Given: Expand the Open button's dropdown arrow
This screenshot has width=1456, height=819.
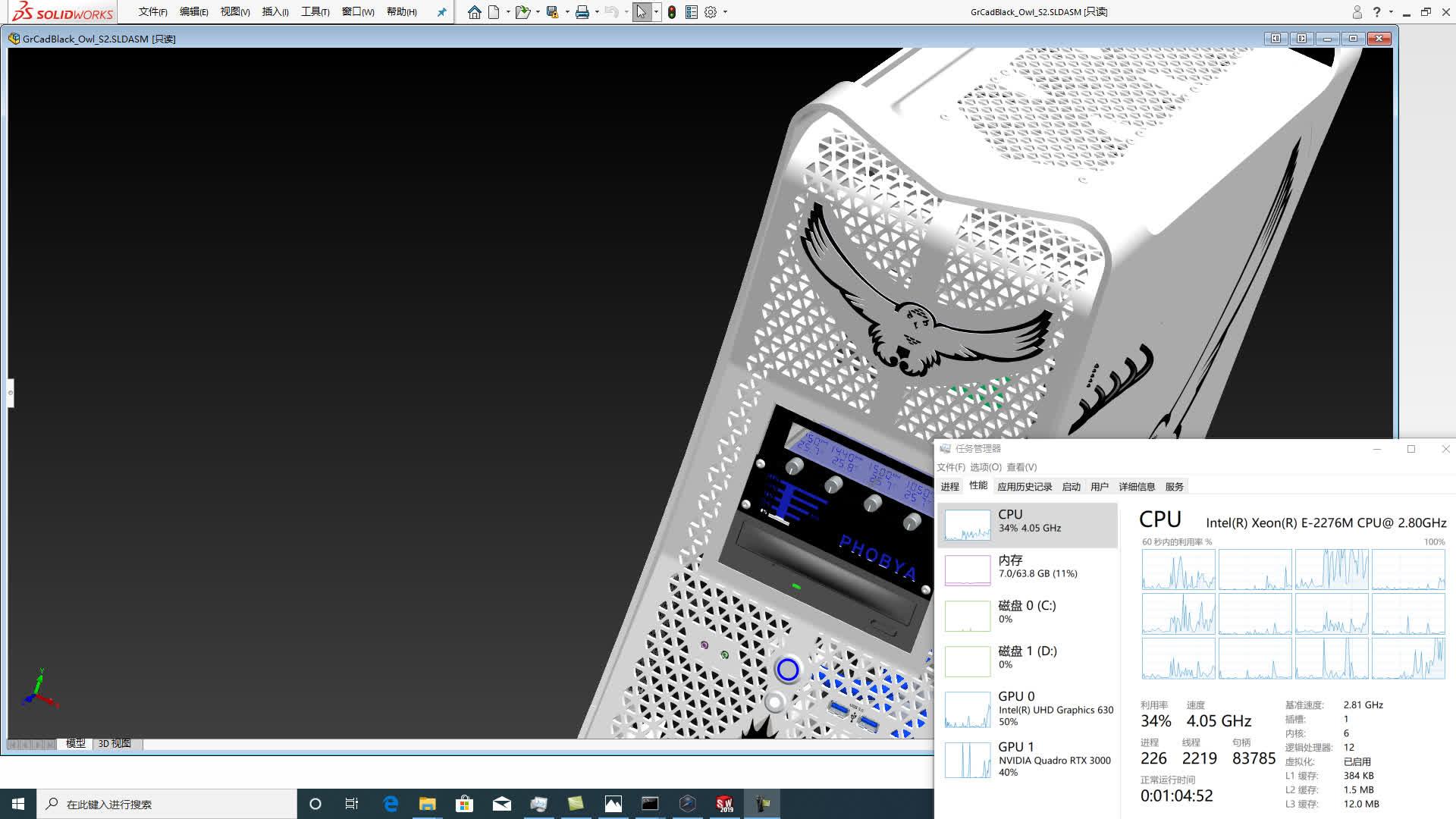Looking at the screenshot, I should click(537, 11).
